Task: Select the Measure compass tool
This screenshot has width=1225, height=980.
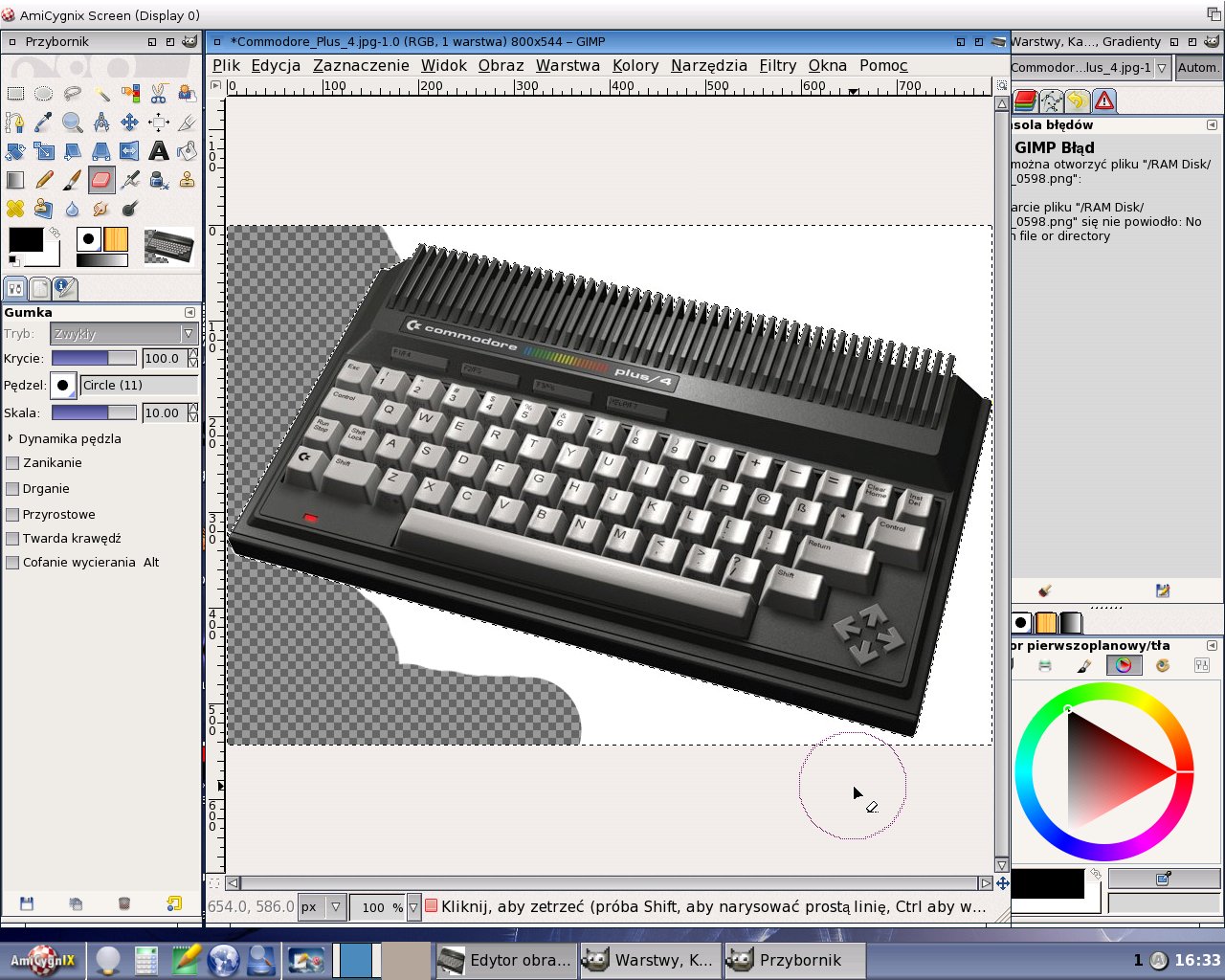Action: coord(101,122)
